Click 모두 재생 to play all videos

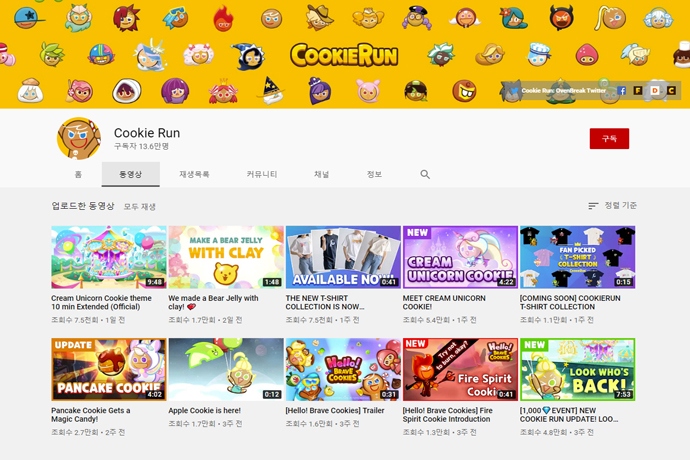140,206
